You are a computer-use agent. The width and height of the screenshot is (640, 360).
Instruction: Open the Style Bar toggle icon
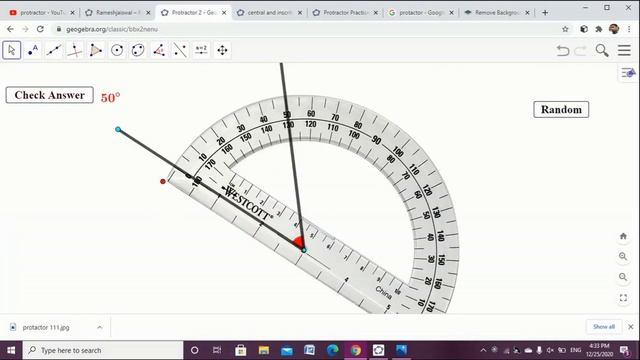[629, 73]
